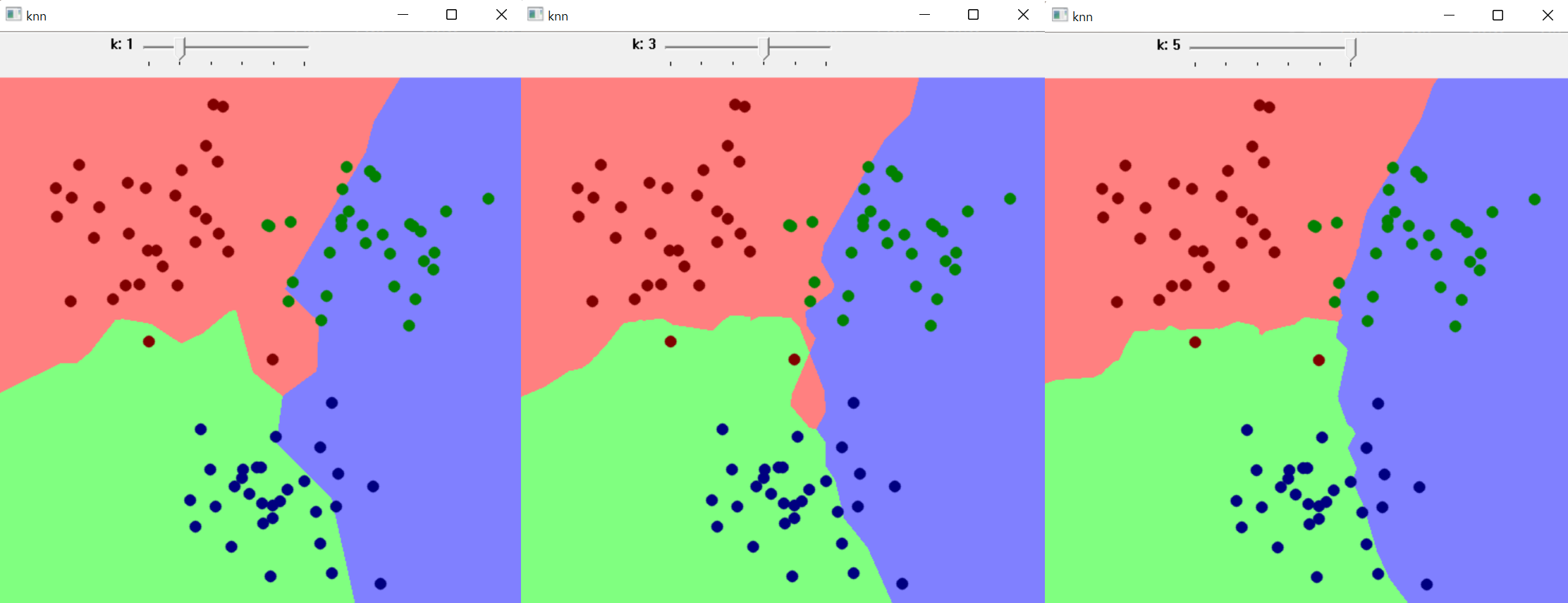This screenshot has width=1568, height=603.
Task: Maximize the k: 3 knn window
Action: (974, 15)
